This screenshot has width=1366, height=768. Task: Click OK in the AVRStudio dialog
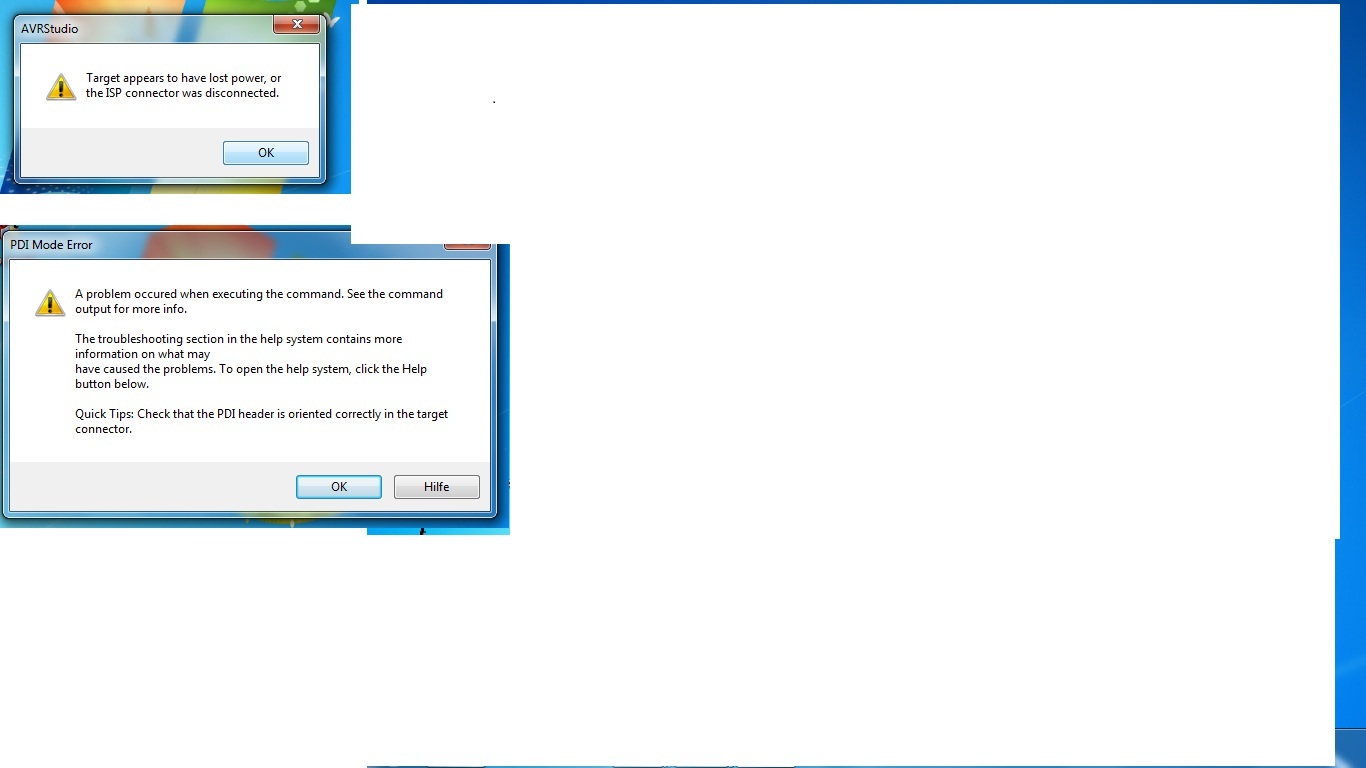[266, 153]
